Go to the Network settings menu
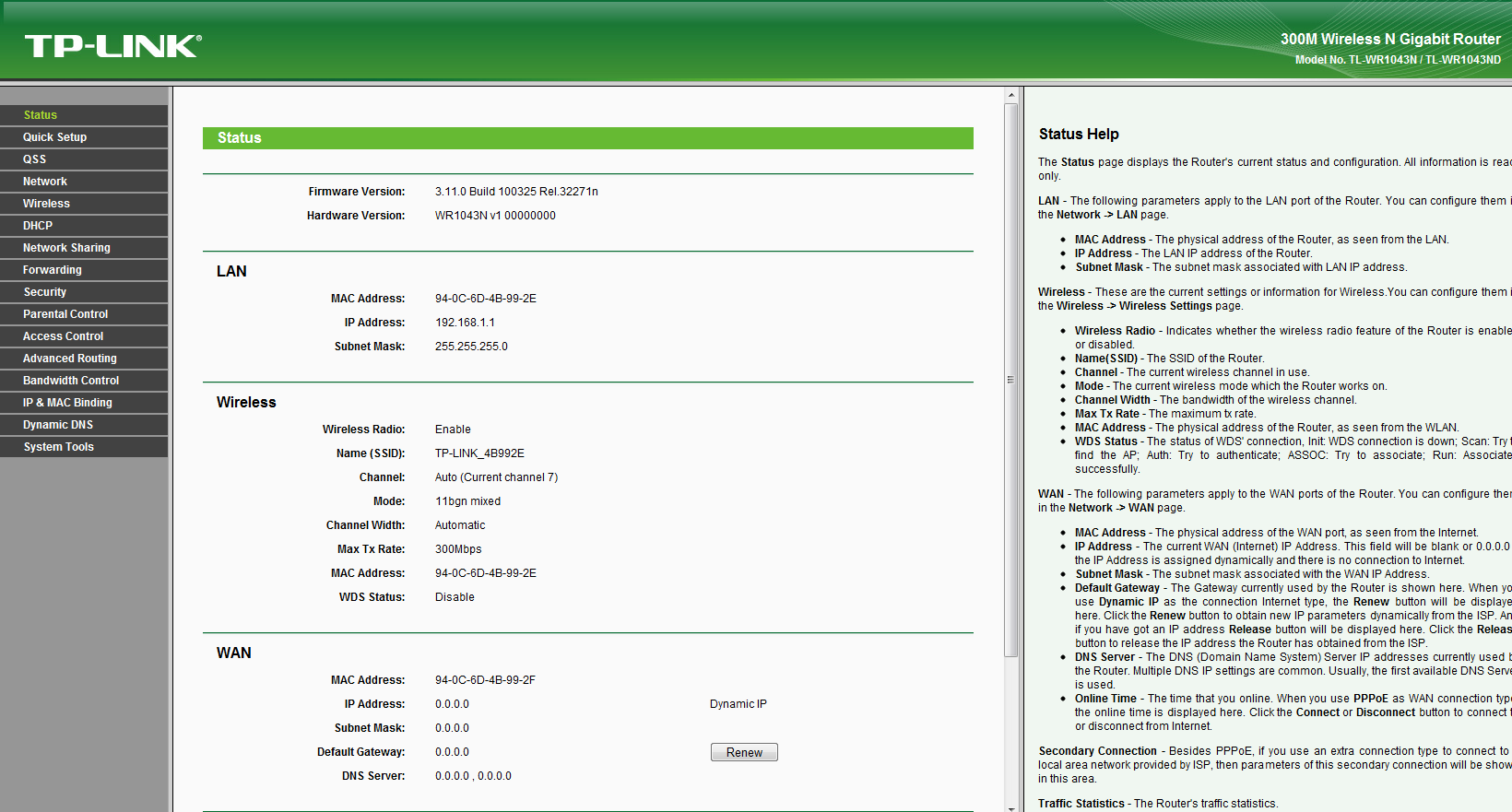1512x812 pixels. tap(84, 182)
